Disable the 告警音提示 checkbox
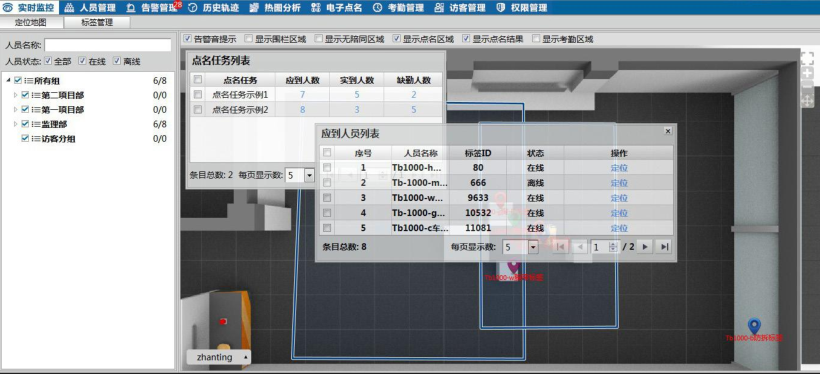The width and height of the screenshot is (820, 375). [188, 39]
